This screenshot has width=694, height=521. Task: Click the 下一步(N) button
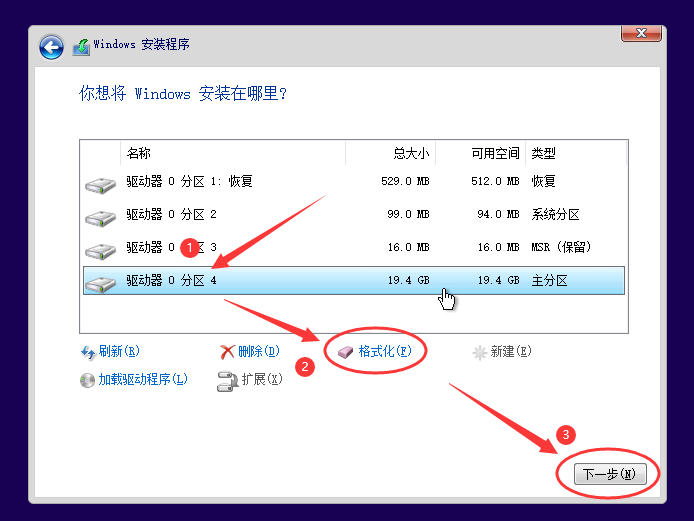point(610,474)
